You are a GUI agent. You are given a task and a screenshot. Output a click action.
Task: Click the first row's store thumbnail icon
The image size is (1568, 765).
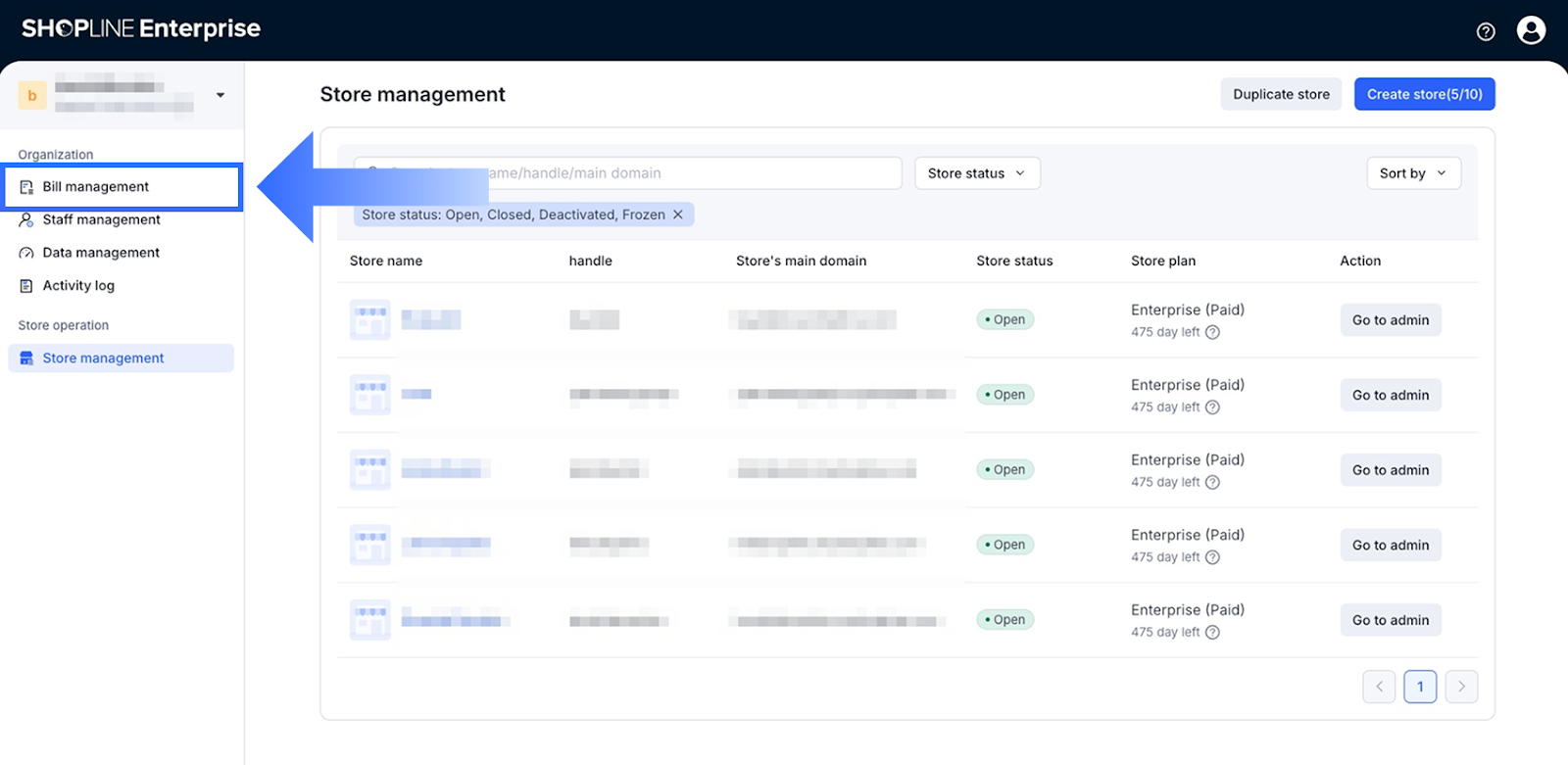click(x=370, y=319)
